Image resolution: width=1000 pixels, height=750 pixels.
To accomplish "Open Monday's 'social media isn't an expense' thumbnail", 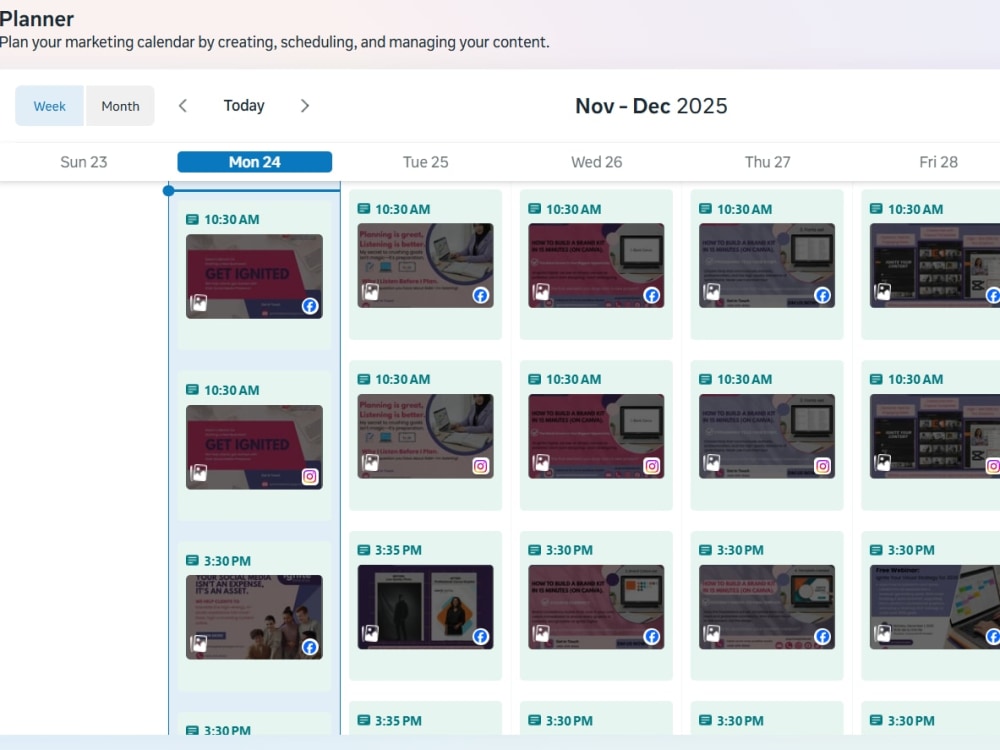I will click(254, 617).
